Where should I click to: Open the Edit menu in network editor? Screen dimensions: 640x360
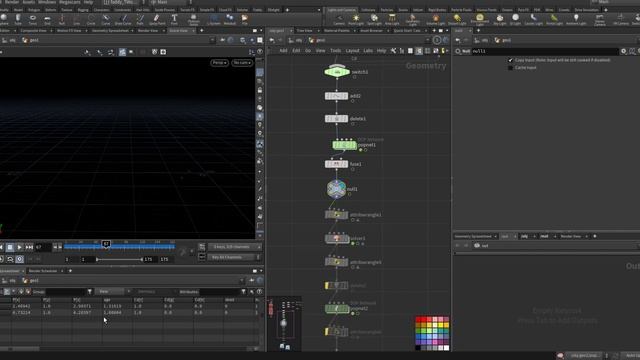[296, 51]
